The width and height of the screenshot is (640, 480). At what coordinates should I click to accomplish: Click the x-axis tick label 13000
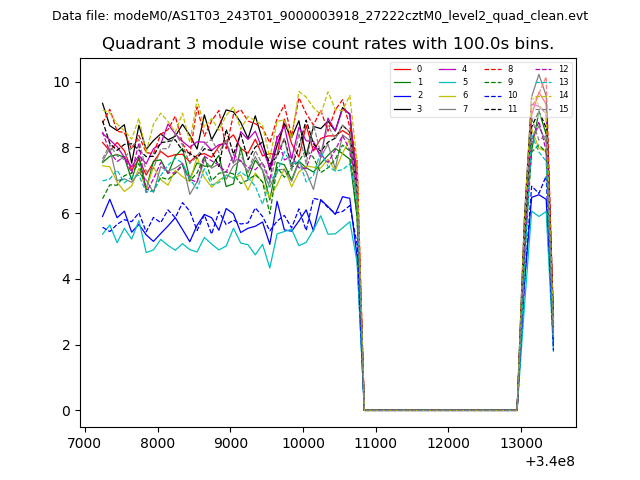pyautogui.click(x=519, y=441)
